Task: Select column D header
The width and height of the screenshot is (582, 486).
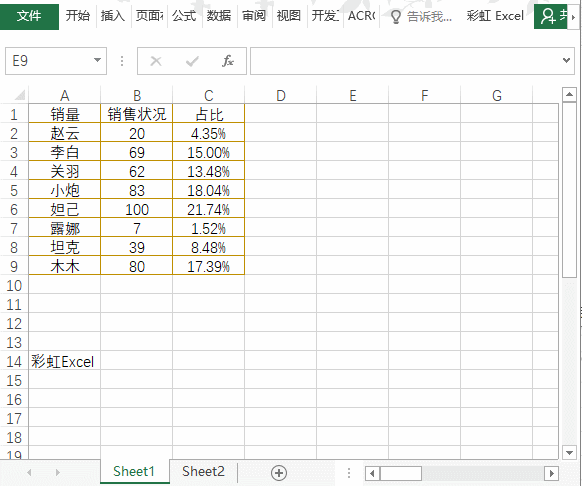Action: 281,95
